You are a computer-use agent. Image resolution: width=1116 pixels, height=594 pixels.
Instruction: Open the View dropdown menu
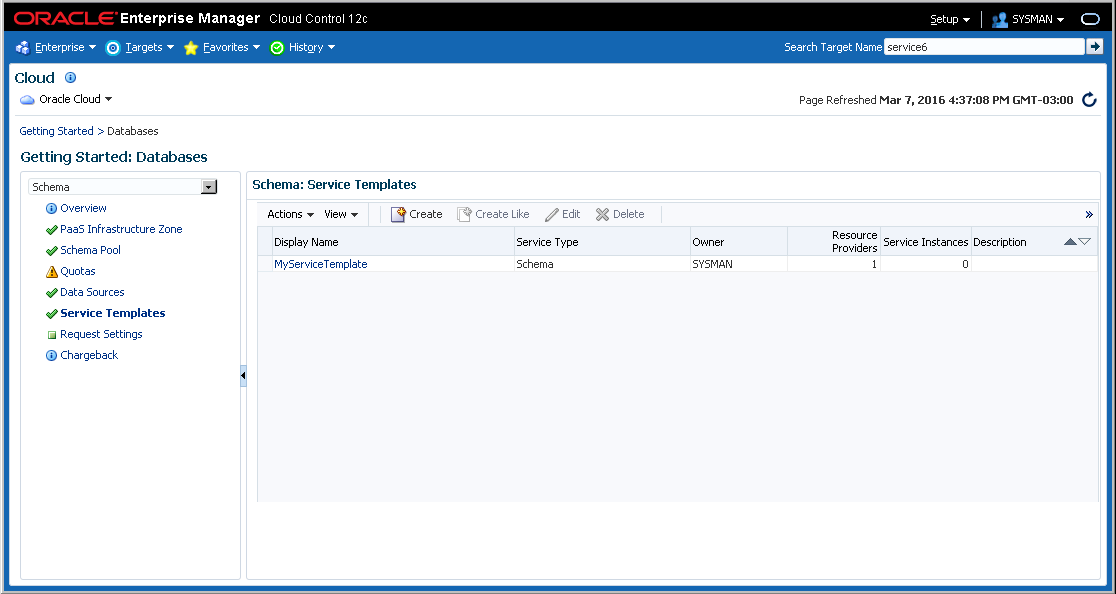[x=342, y=214]
